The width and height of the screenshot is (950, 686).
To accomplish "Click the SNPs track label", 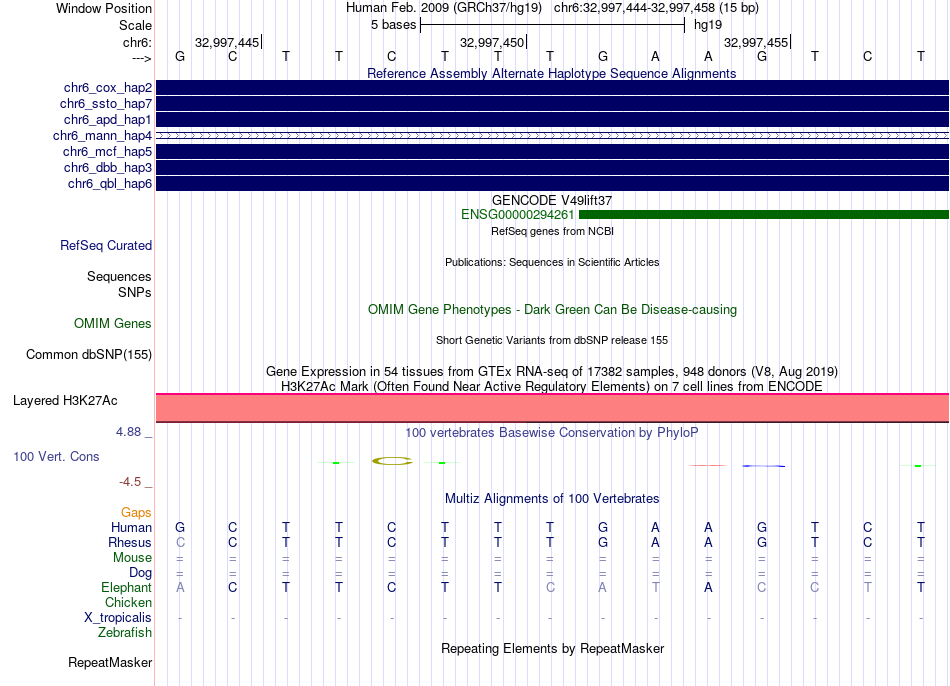I will (135, 292).
